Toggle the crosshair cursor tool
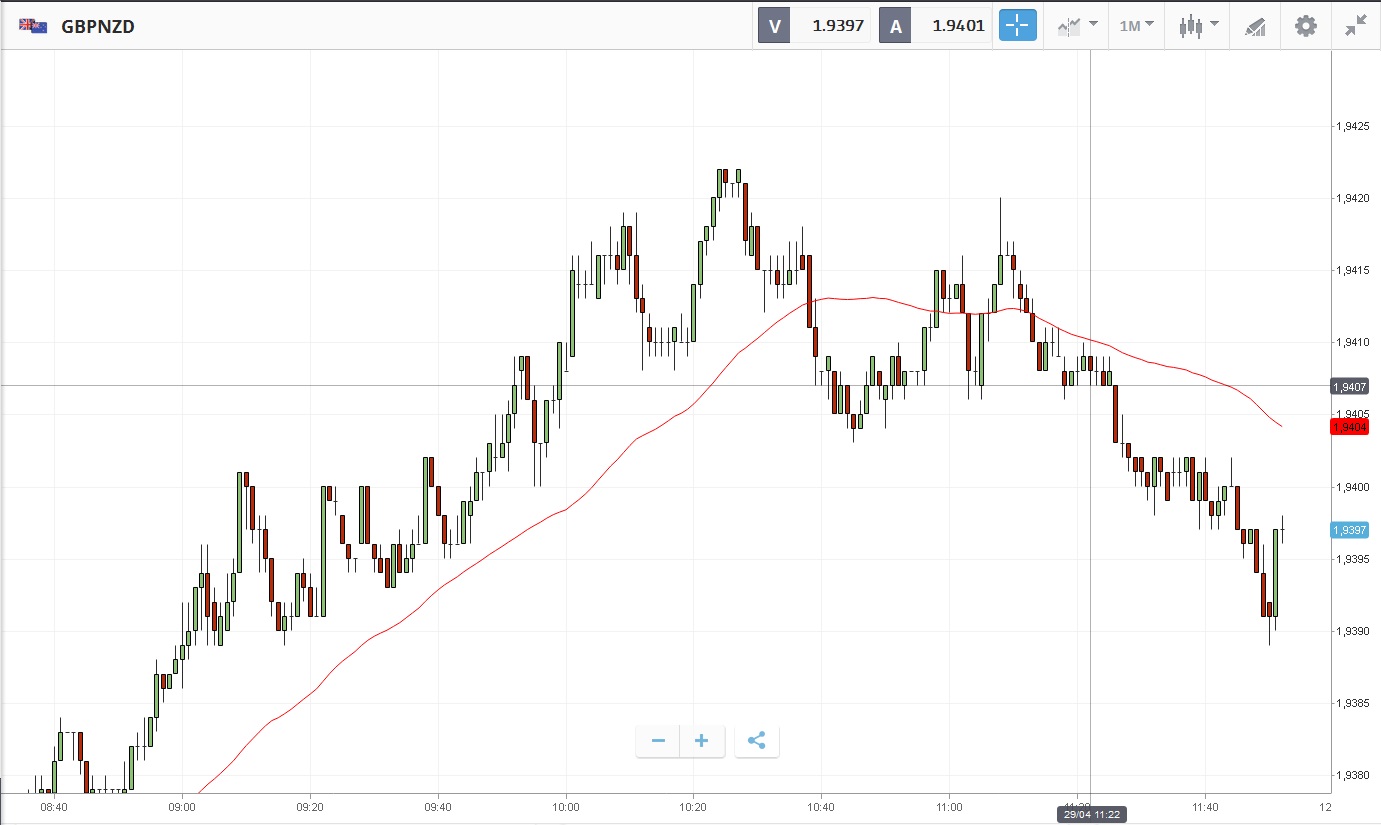The image size is (1381, 825). point(1018,26)
